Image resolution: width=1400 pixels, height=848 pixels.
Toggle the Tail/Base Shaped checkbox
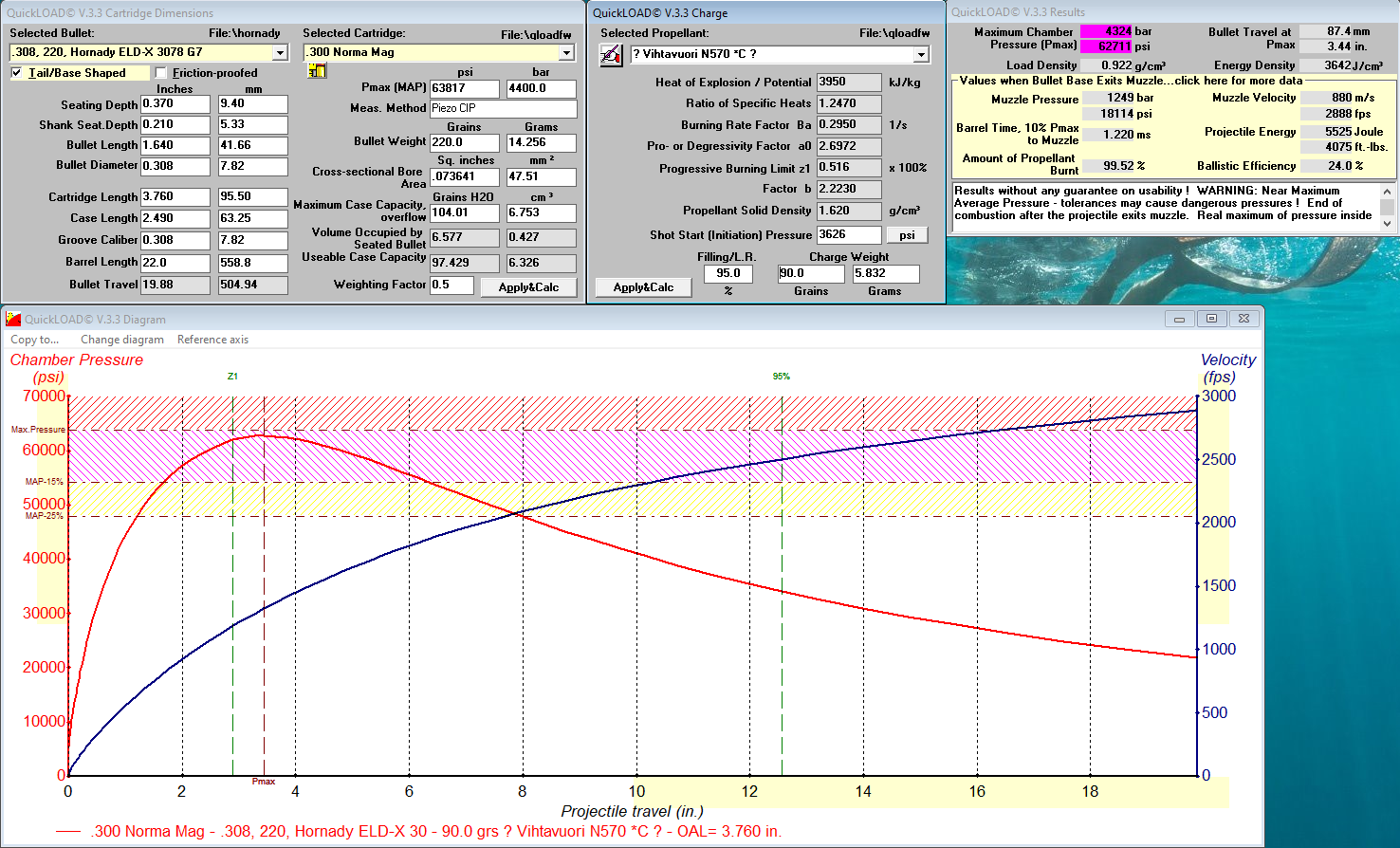pyautogui.click(x=16, y=73)
